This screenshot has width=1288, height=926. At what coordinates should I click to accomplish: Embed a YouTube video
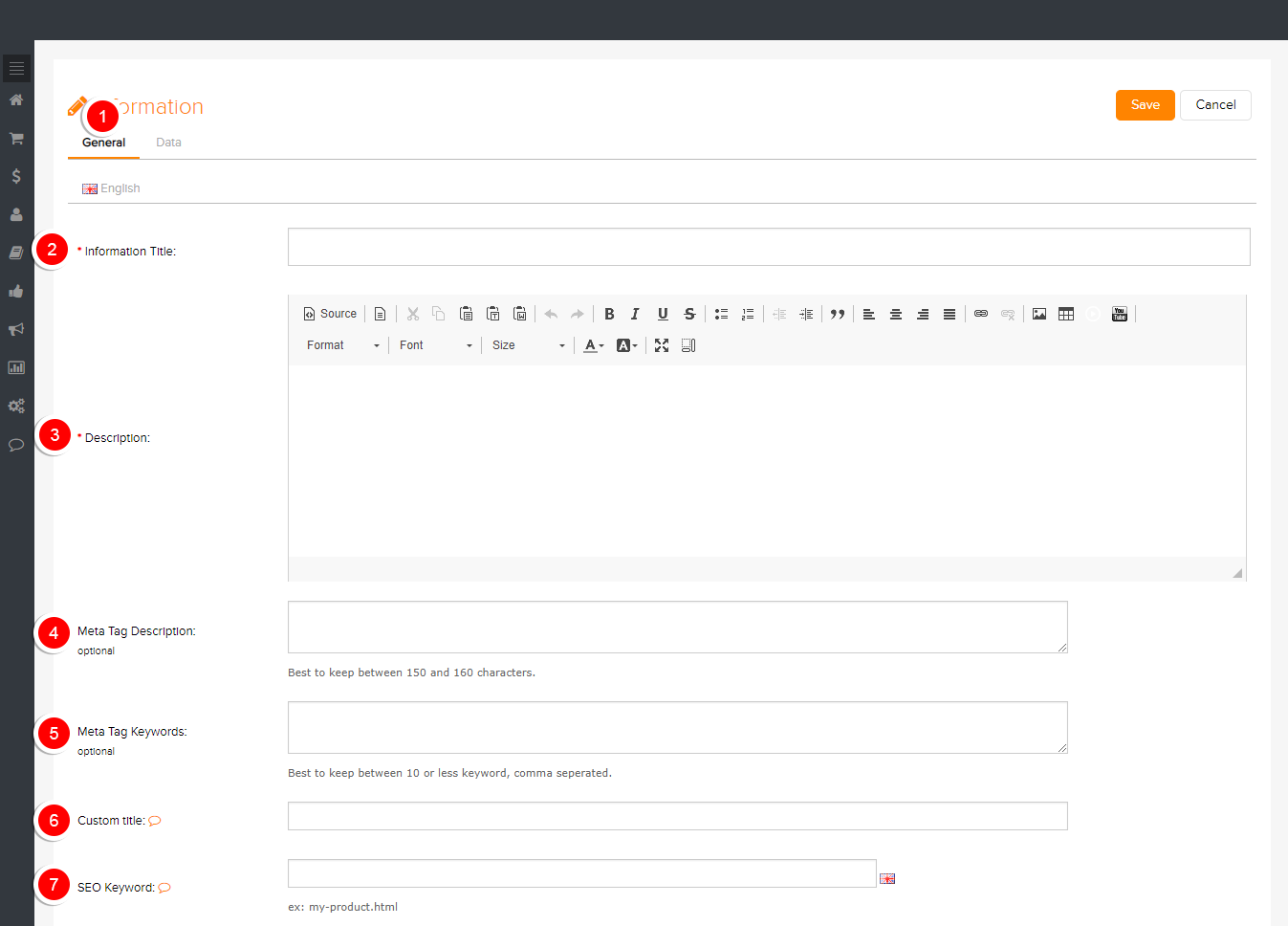coord(1120,314)
